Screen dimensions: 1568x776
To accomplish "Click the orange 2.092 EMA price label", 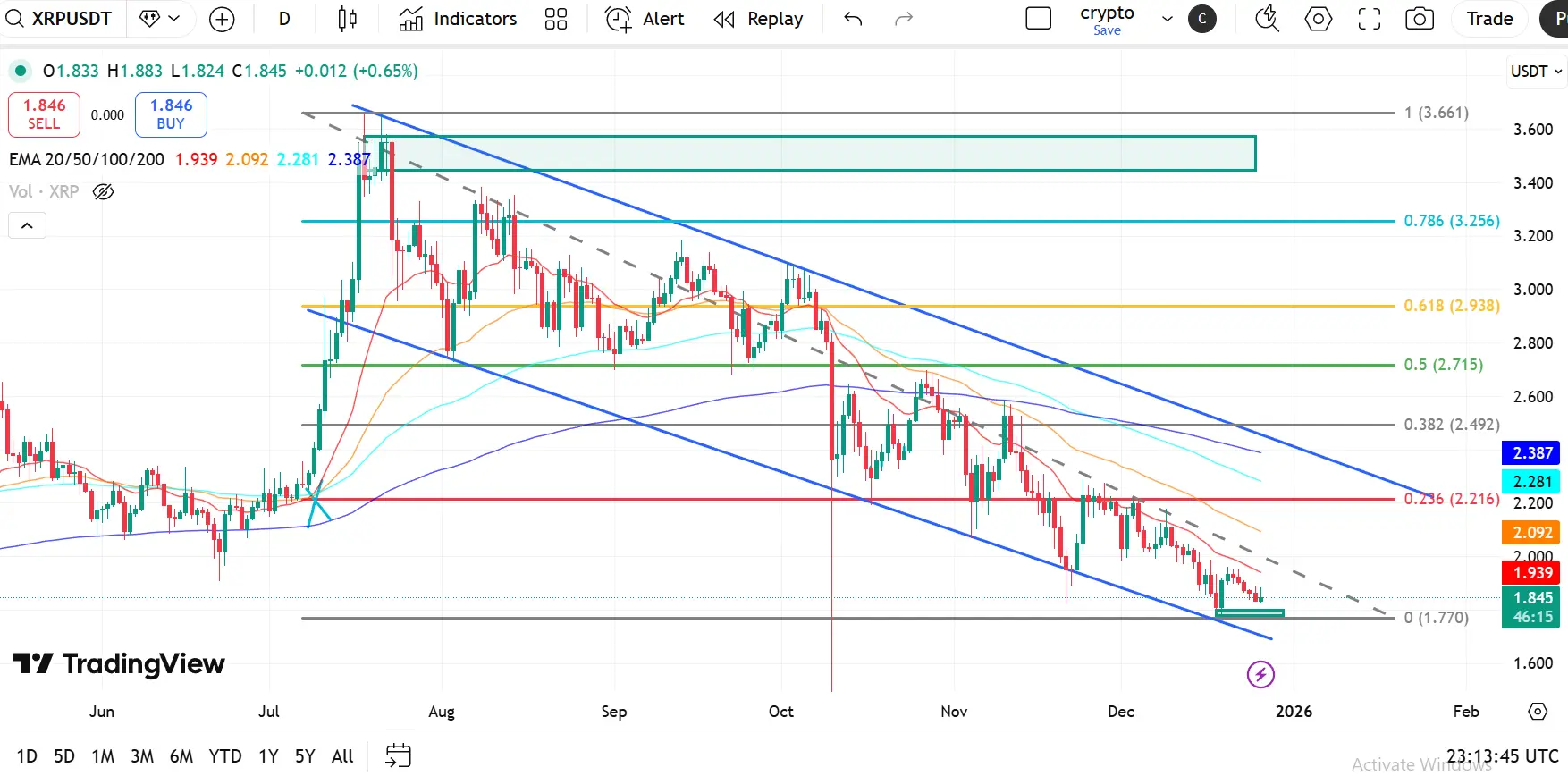I will 1532,533.
